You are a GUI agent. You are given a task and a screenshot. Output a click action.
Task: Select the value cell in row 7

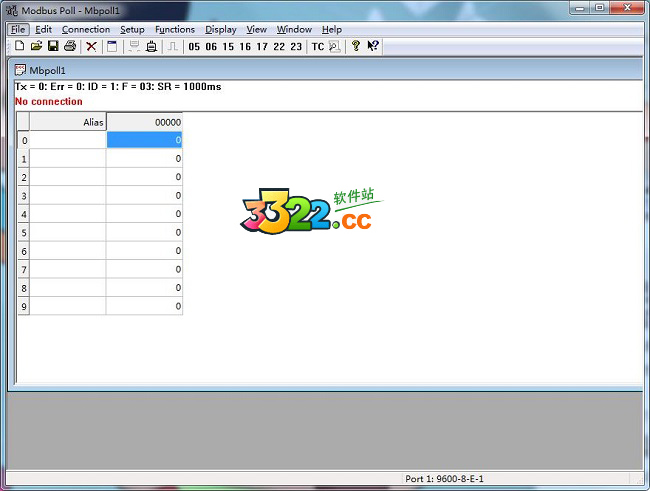[144, 269]
